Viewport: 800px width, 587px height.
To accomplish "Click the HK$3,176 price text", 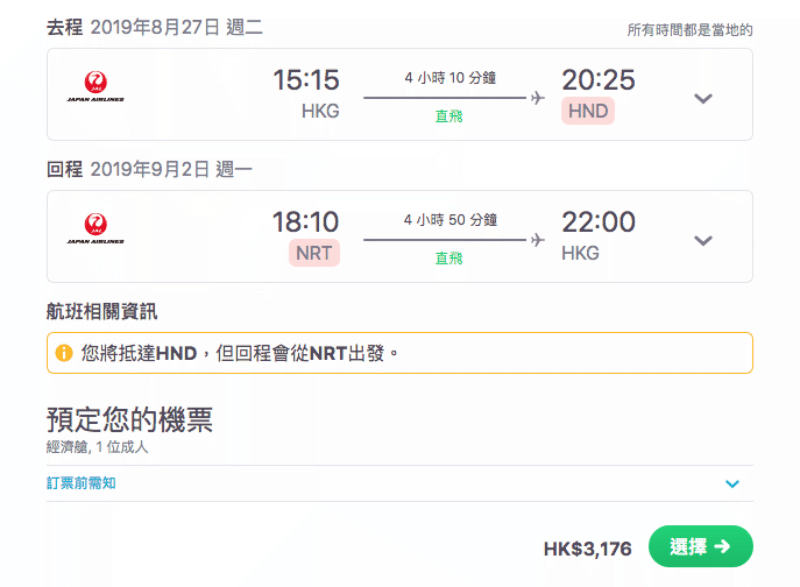I will 588,549.
